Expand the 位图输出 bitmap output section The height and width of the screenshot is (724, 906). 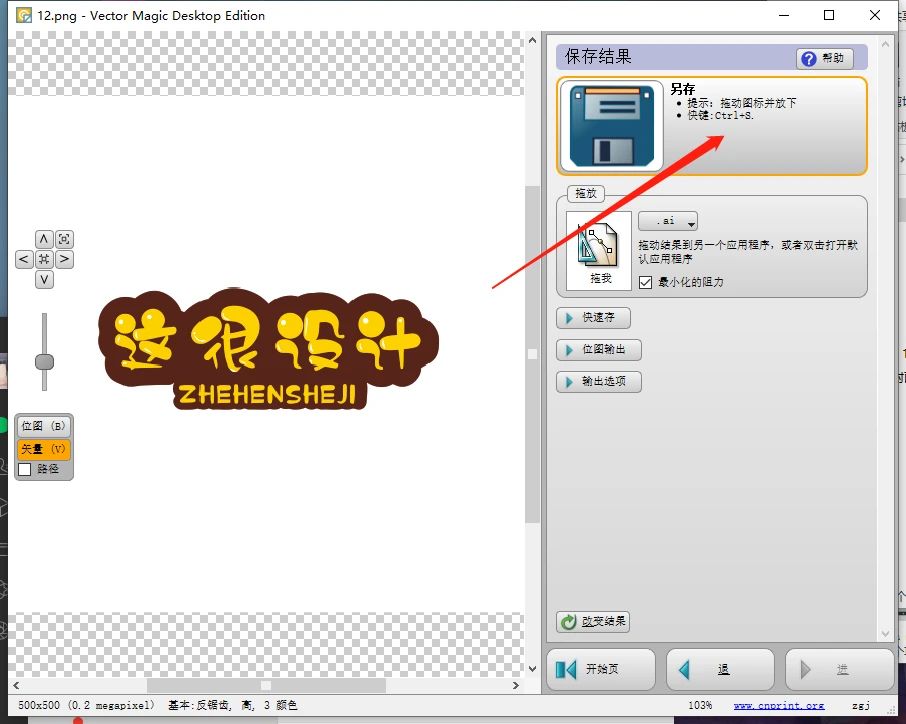[598, 350]
